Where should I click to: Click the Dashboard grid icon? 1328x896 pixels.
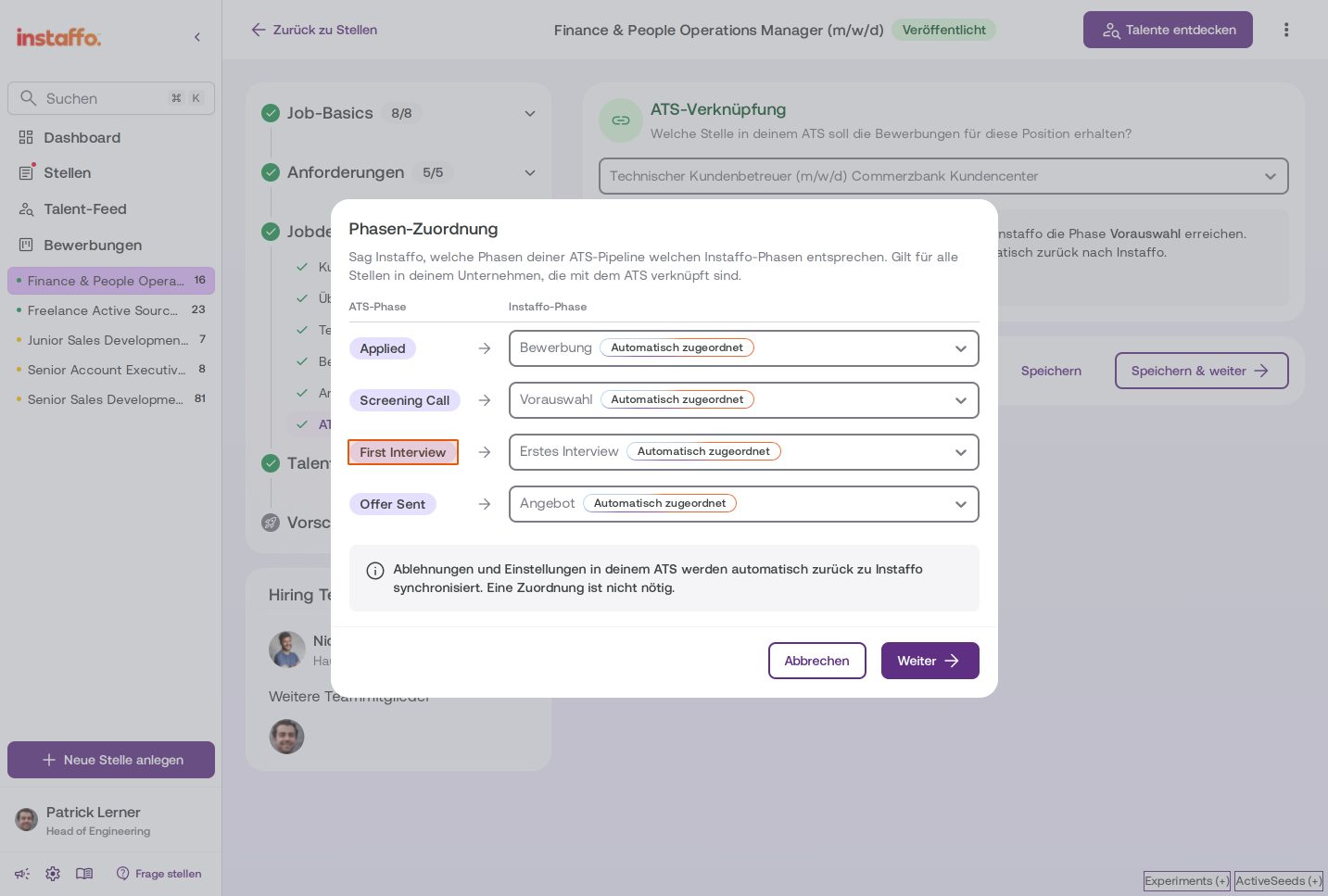(x=26, y=137)
